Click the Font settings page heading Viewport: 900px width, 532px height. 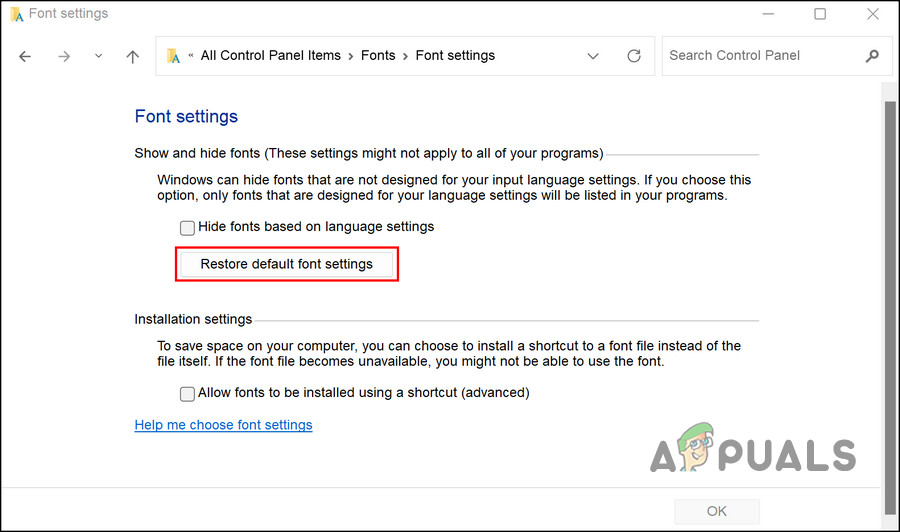186,117
